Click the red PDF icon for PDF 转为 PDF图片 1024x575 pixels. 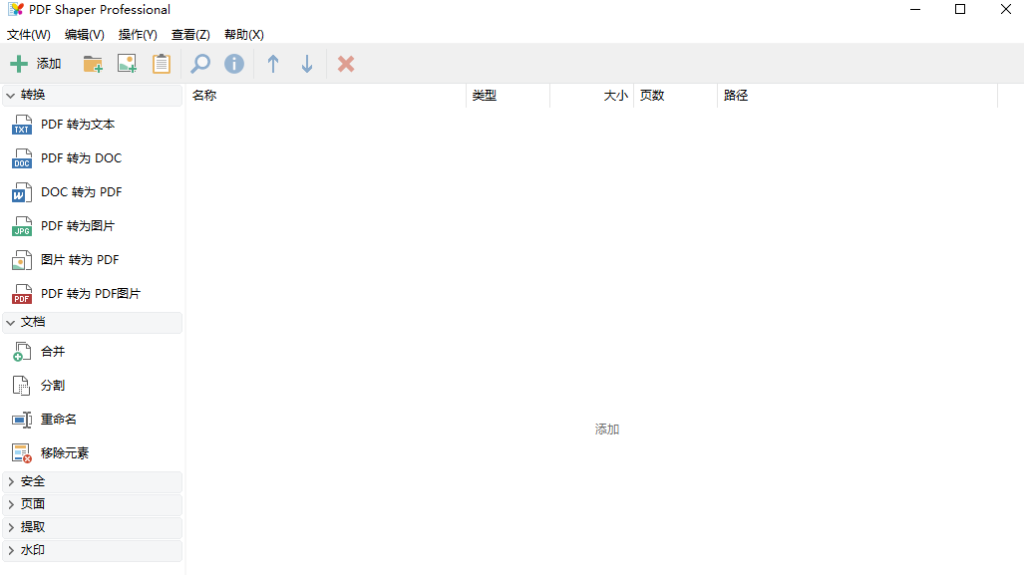click(x=22, y=294)
